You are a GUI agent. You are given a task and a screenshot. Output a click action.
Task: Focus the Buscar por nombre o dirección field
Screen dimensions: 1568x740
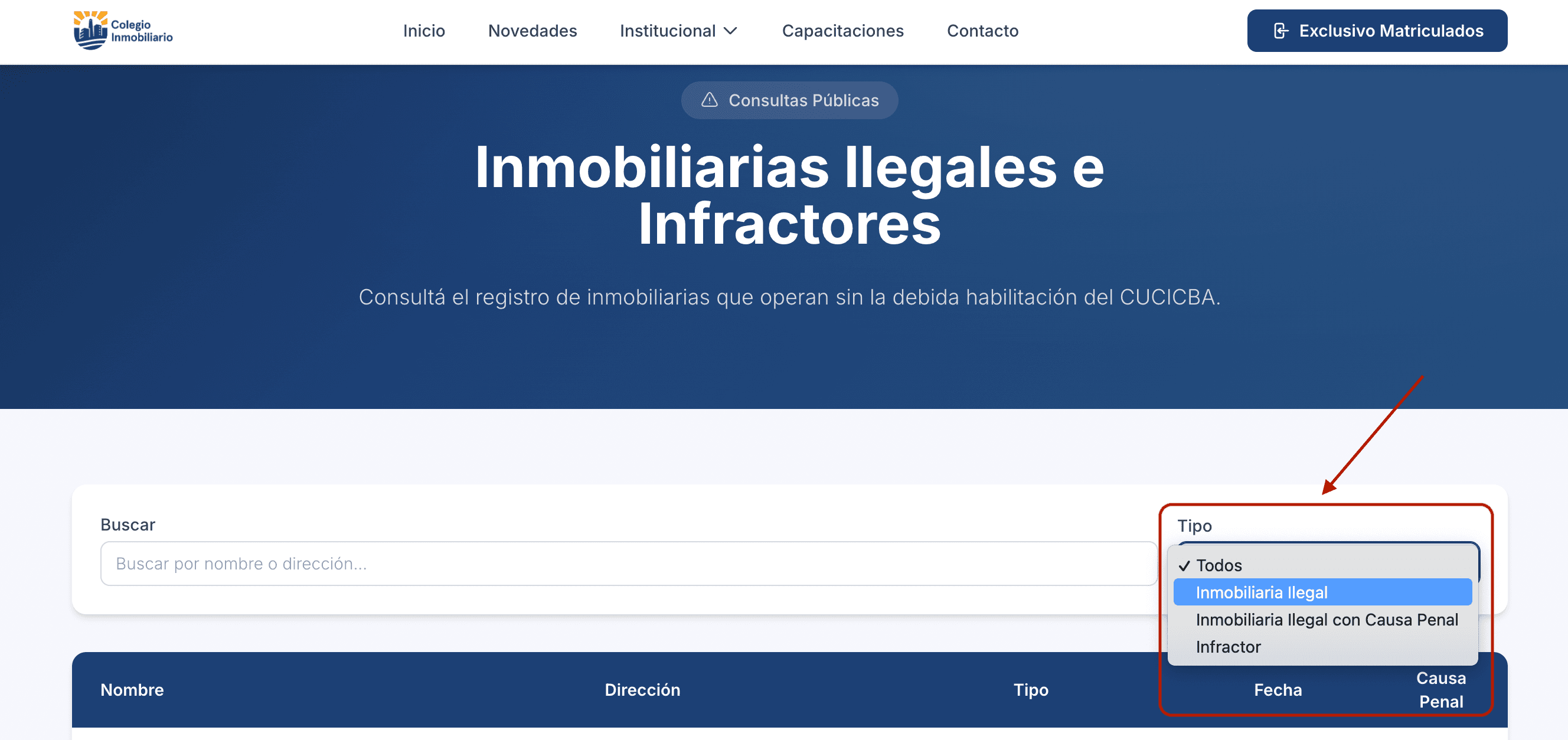coord(629,563)
